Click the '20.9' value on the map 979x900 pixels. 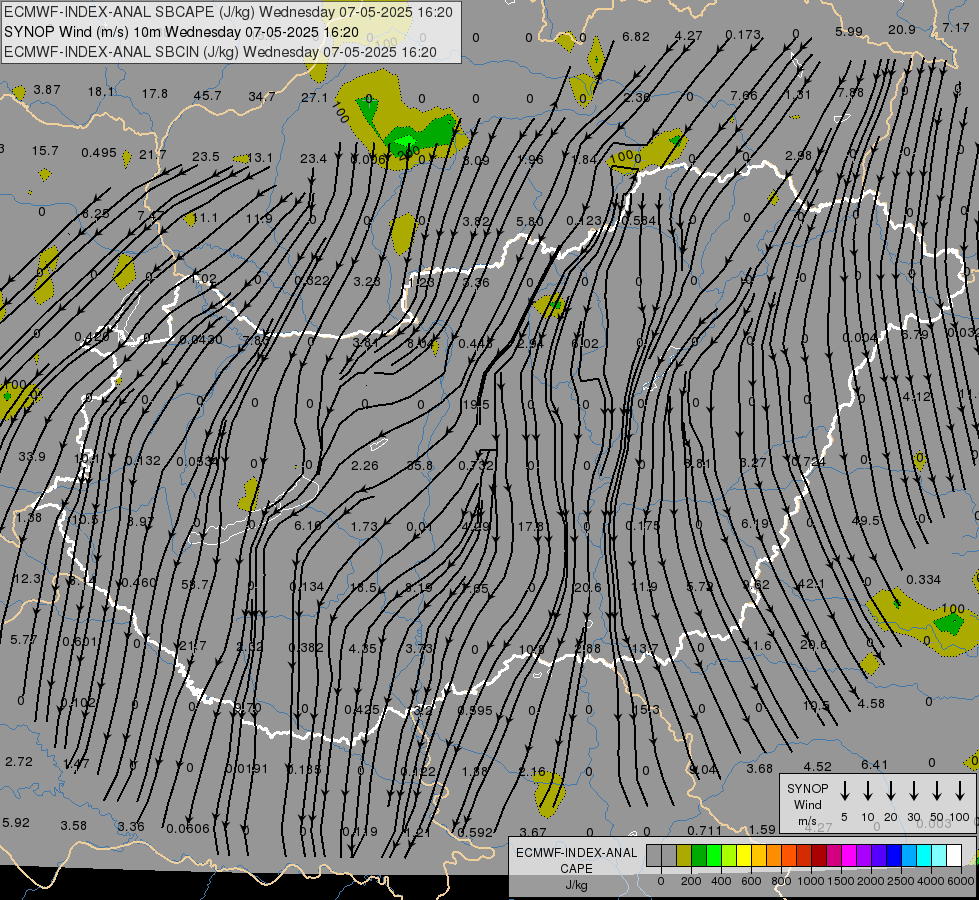click(902, 29)
